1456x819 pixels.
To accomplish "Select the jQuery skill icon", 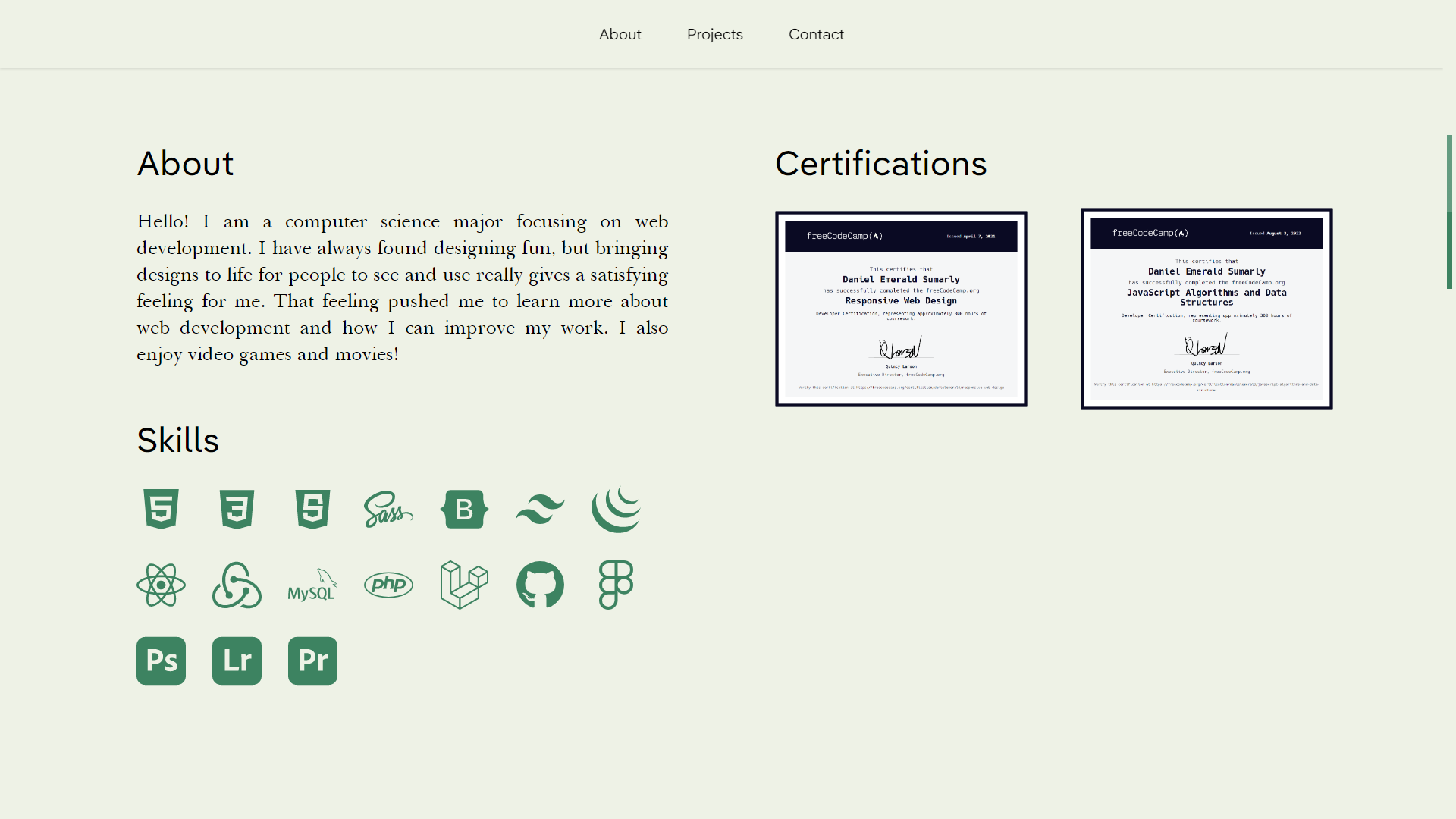I will (616, 509).
